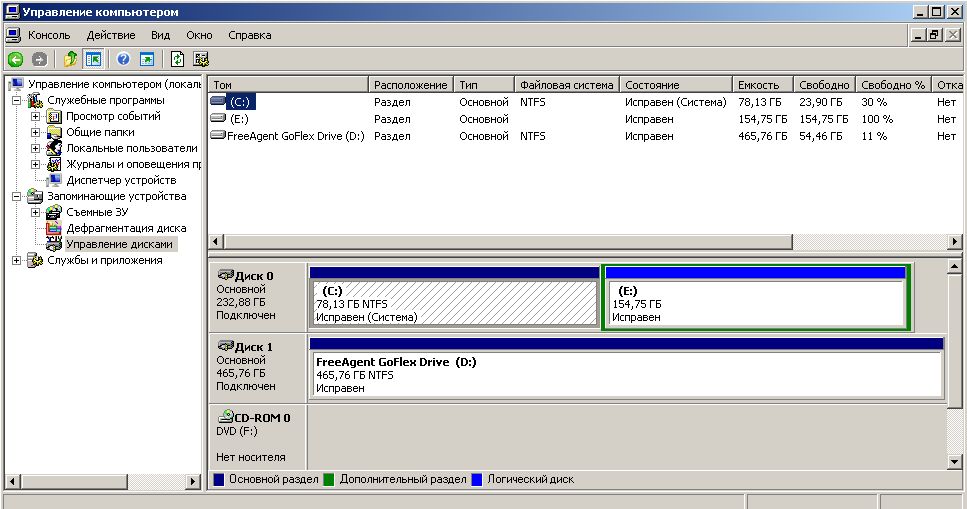Select the Дефрагментация диска tree icon
Screen dimensions: 967x509
point(55,228)
